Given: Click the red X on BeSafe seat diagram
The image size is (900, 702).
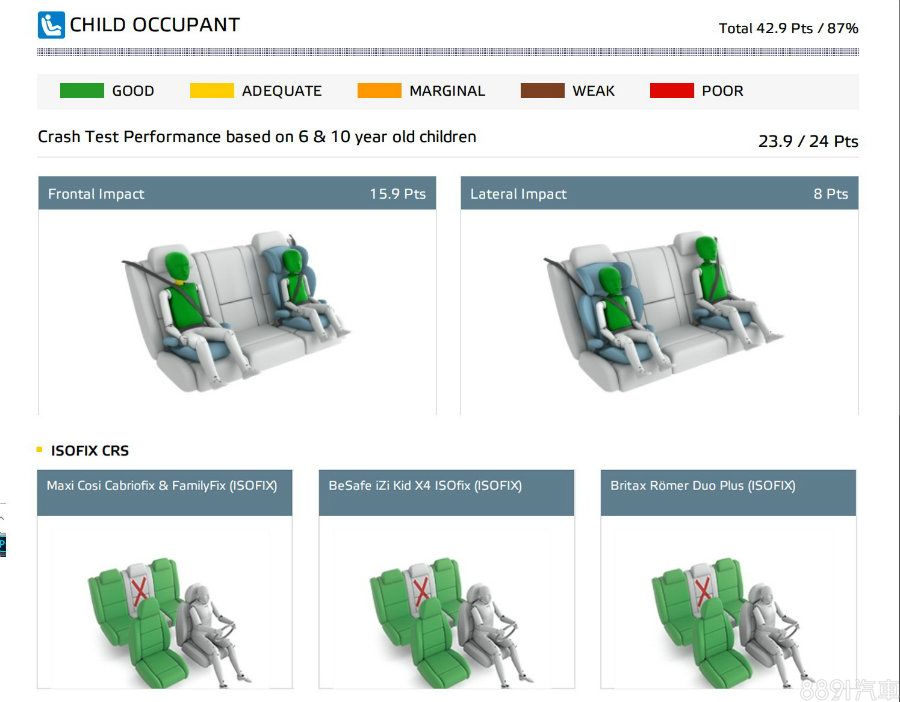Looking at the screenshot, I should [x=421, y=588].
